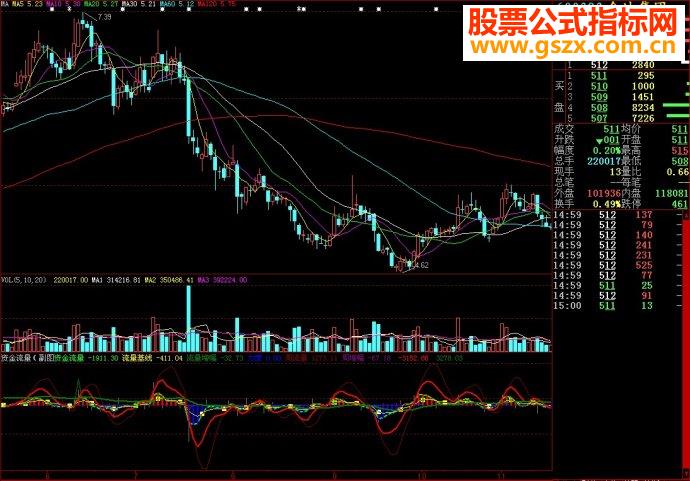
Task: Click the 总手 220017 total volume value
Action: click(x=603, y=161)
